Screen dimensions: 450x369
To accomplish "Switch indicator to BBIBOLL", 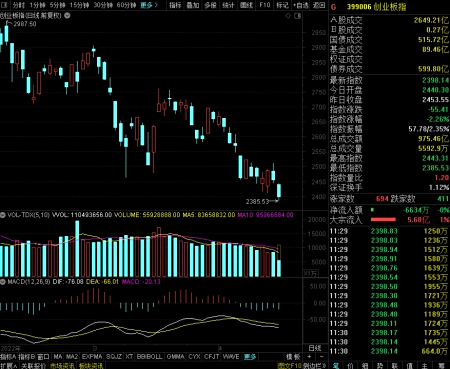I will (x=150, y=357).
